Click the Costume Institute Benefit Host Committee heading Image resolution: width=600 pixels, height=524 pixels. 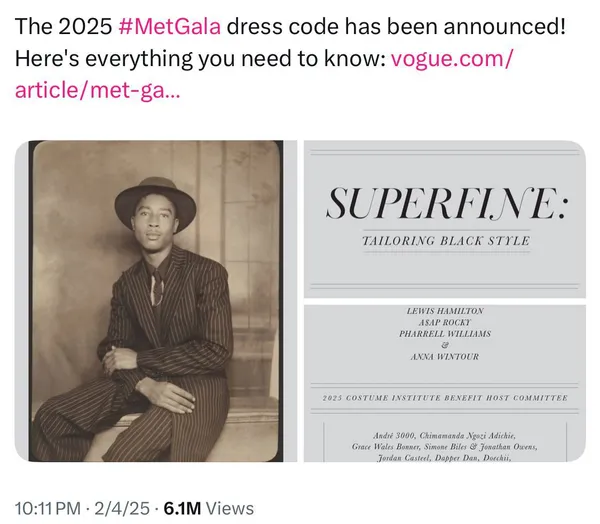[x=445, y=398]
